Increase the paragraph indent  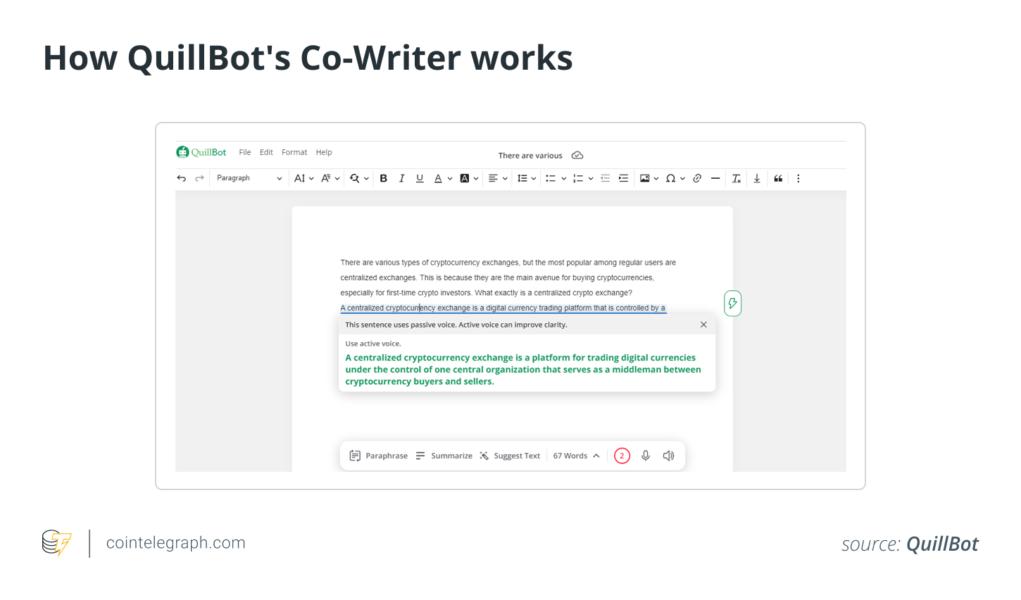click(623, 179)
